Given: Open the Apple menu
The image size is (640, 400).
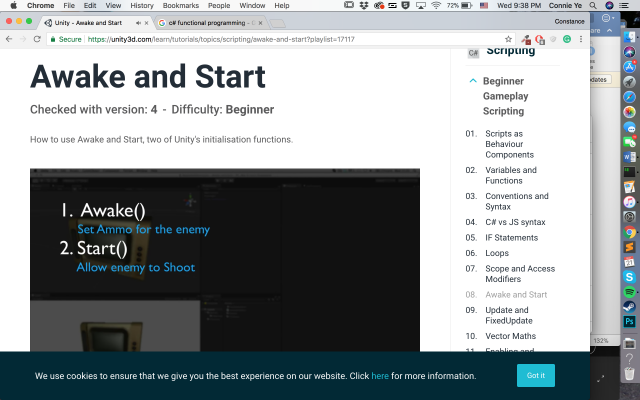Looking at the screenshot, I should 13,5.
